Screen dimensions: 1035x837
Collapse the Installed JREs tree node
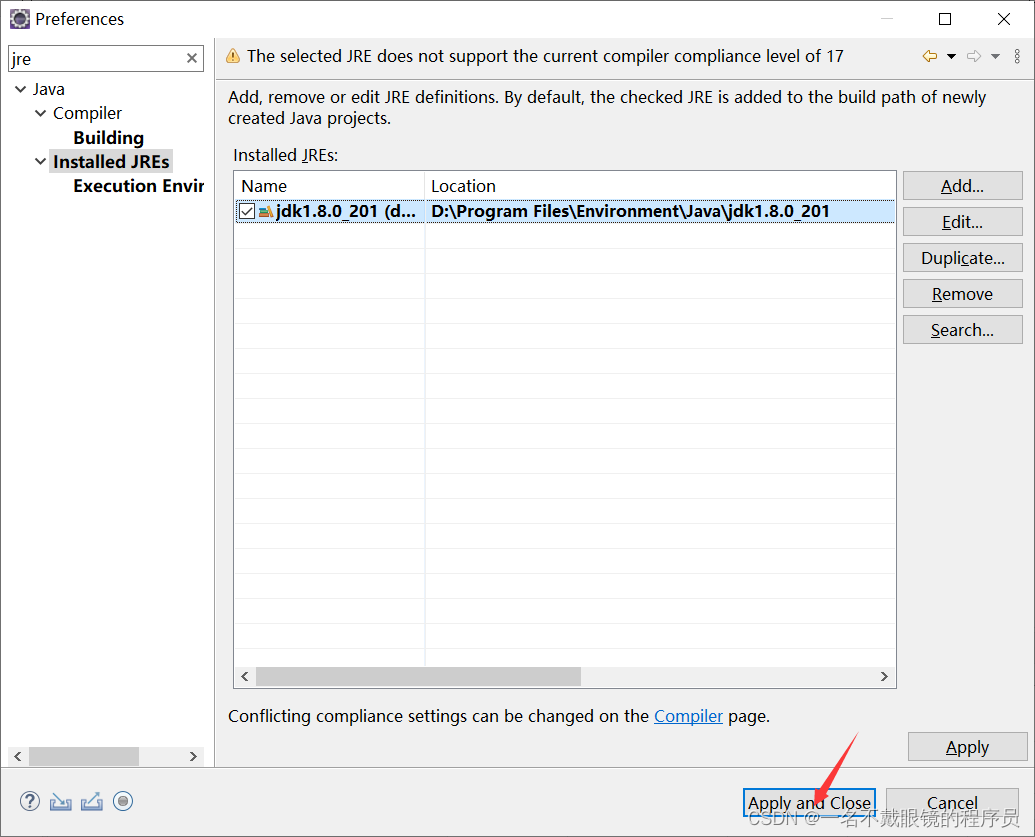point(40,162)
